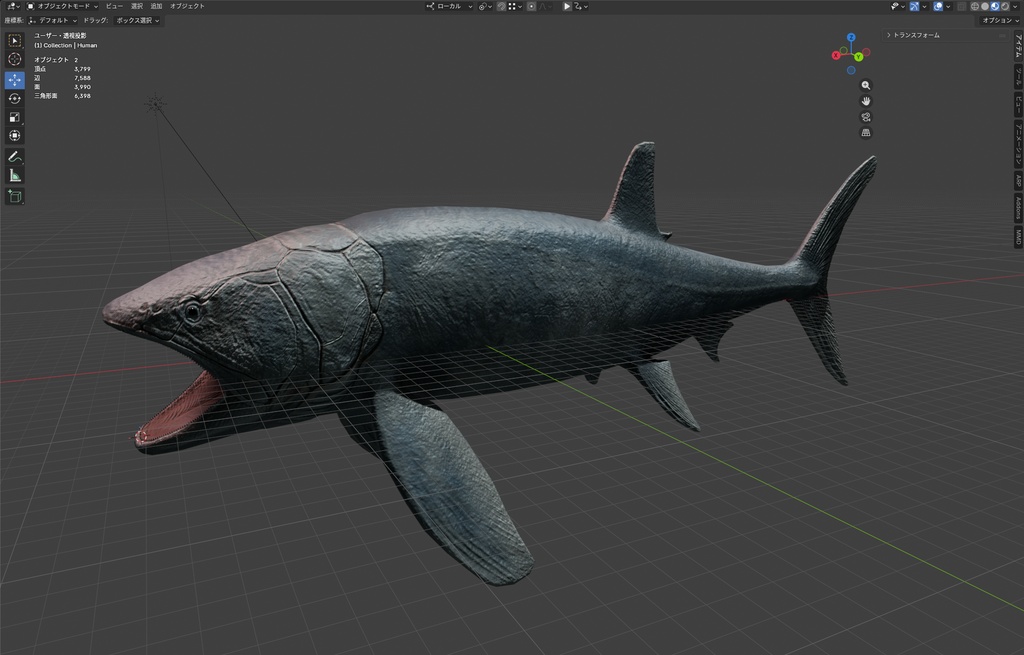Click the red X axis on gizmo
The height and width of the screenshot is (655, 1024).
pos(836,56)
